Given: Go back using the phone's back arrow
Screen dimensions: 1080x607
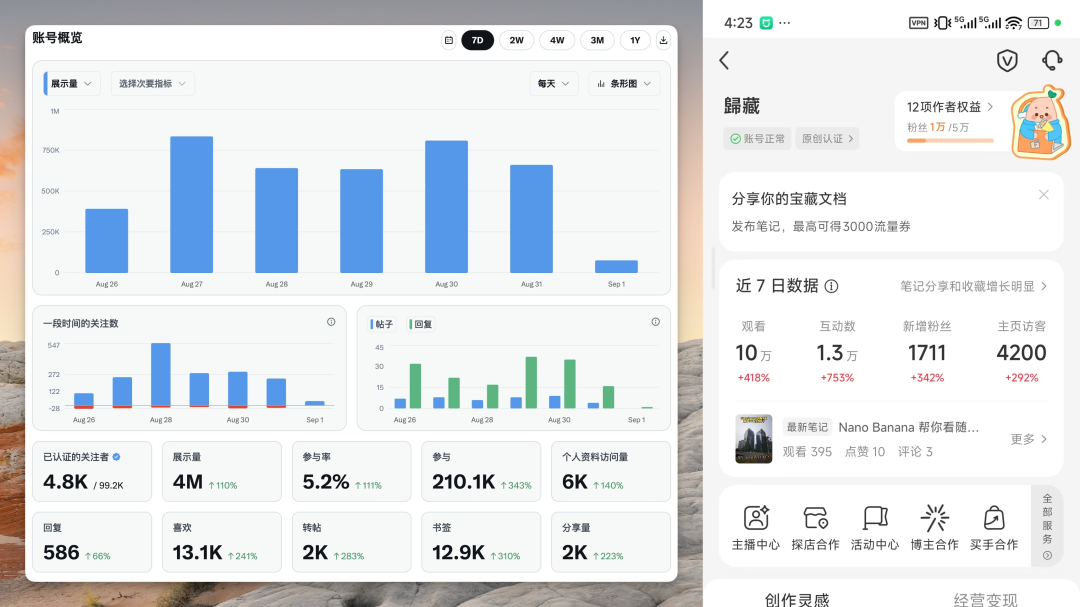Looking at the screenshot, I should point(724,61).
